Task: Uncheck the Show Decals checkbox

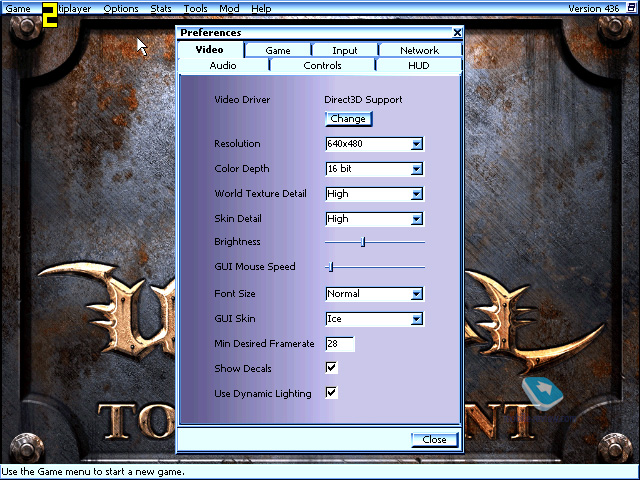Action: [331, 368]
